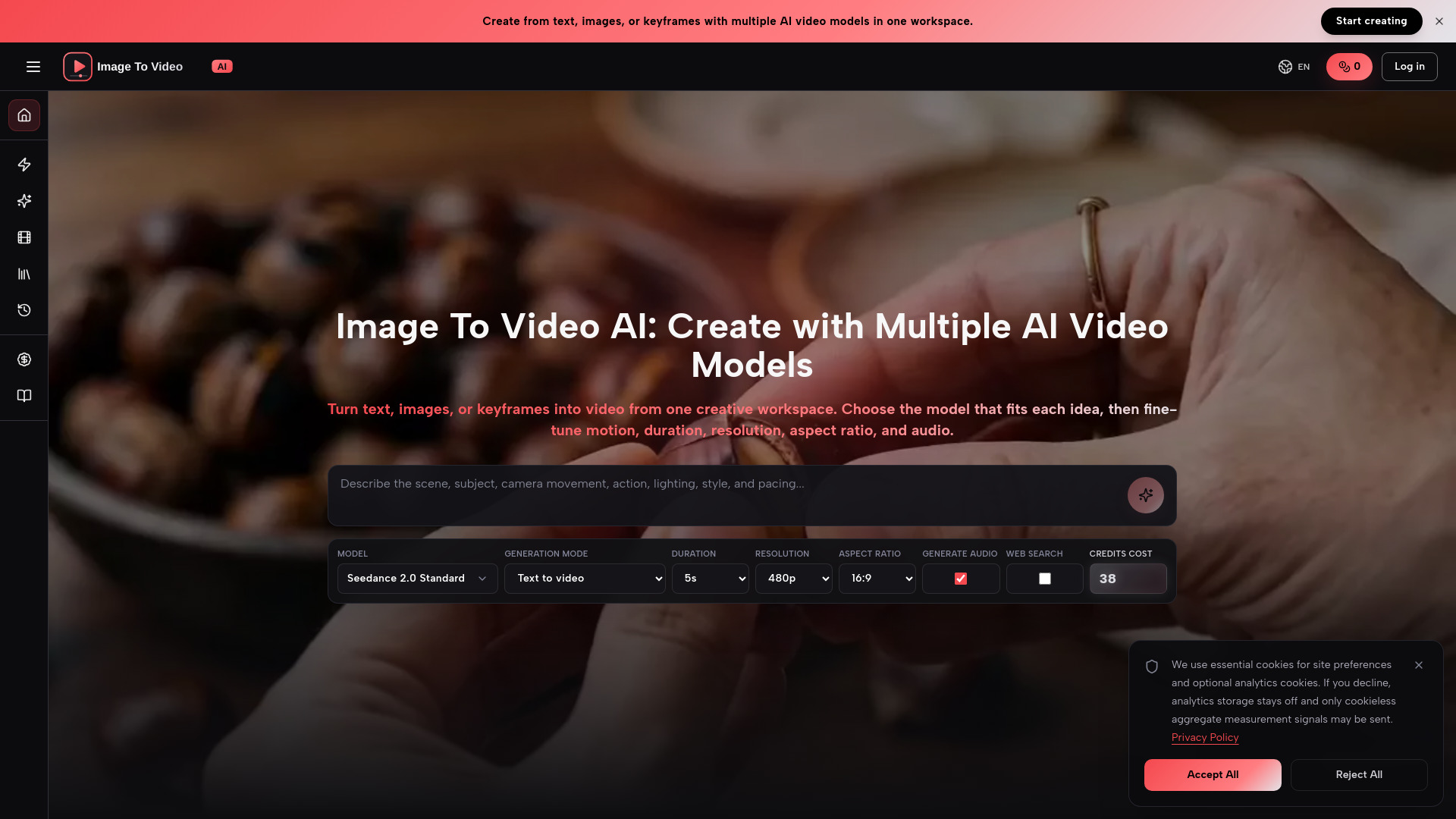Open the Aspect Ratio 16:9 dropdown
The image size is (1456, 819).
pyautogui.click(x=877, y=579)
